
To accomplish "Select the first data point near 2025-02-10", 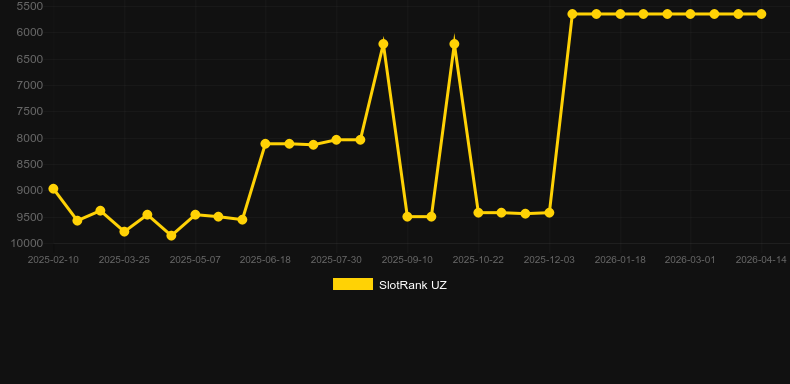I will tap(53, 189).
